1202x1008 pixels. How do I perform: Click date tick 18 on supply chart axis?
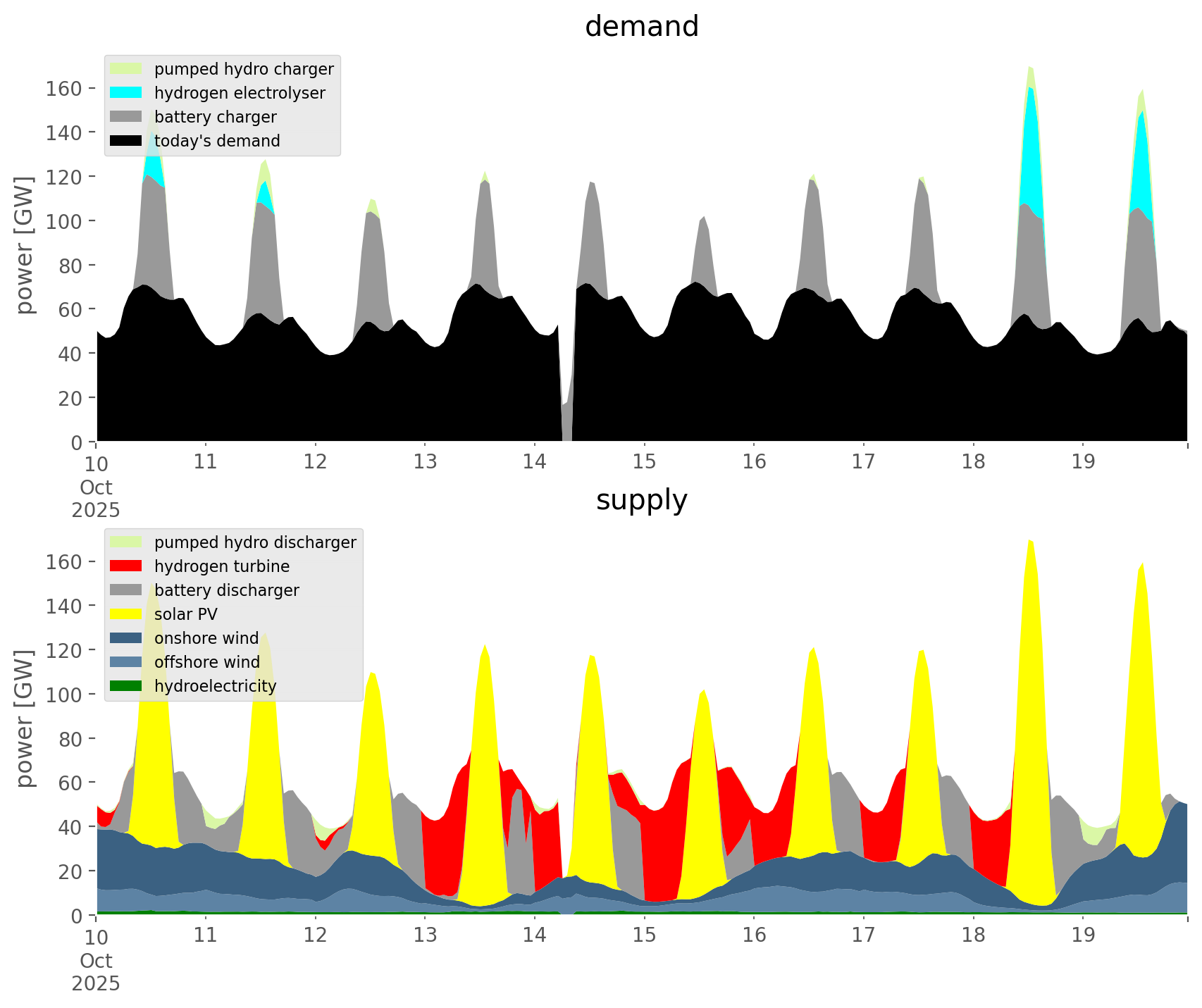(x=973, y=935)
